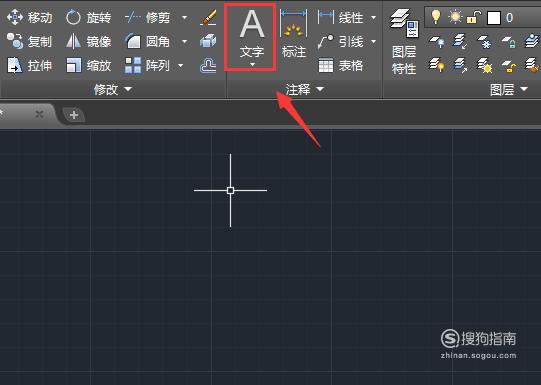Select the Scale (缩放) tool
The width and height of the screenshot is (541, 385).
pos(89,65)
